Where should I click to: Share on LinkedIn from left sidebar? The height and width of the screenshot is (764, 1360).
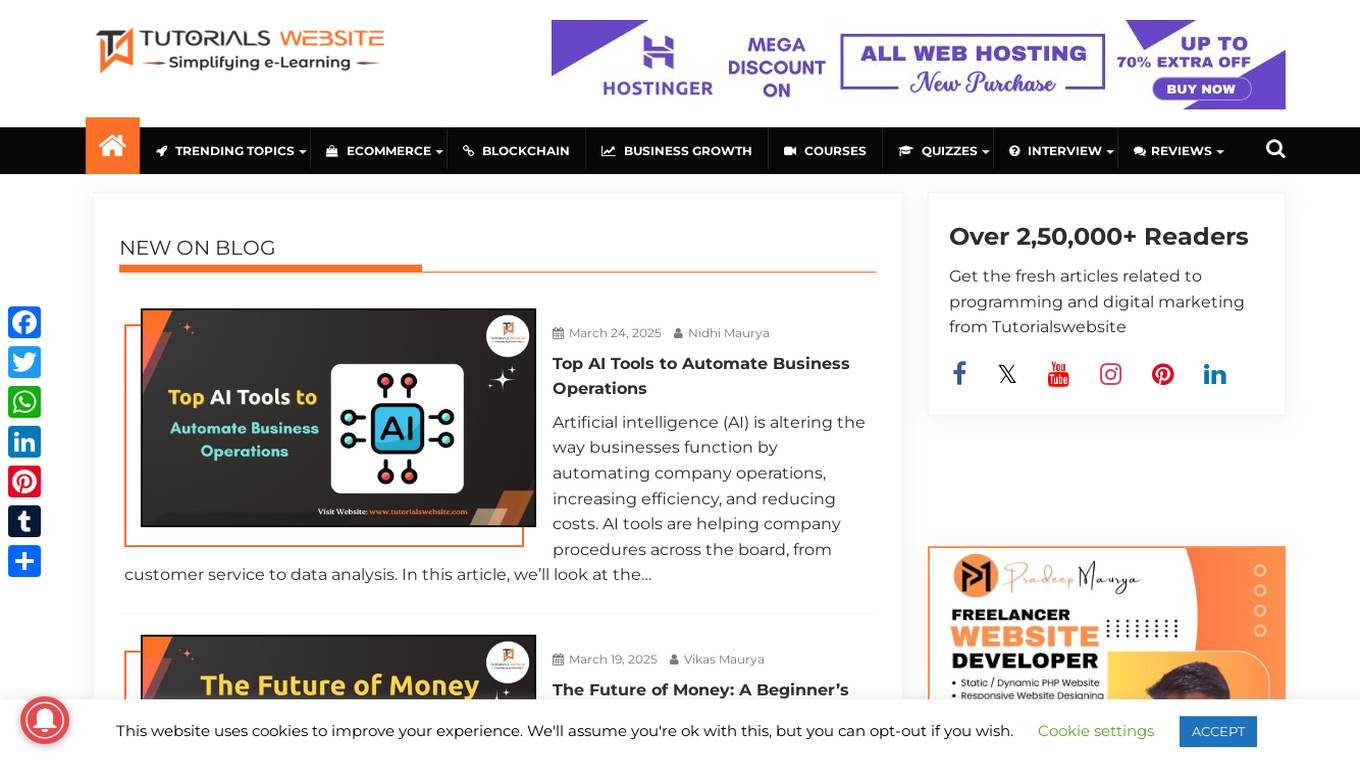click(x=25, y=442)
